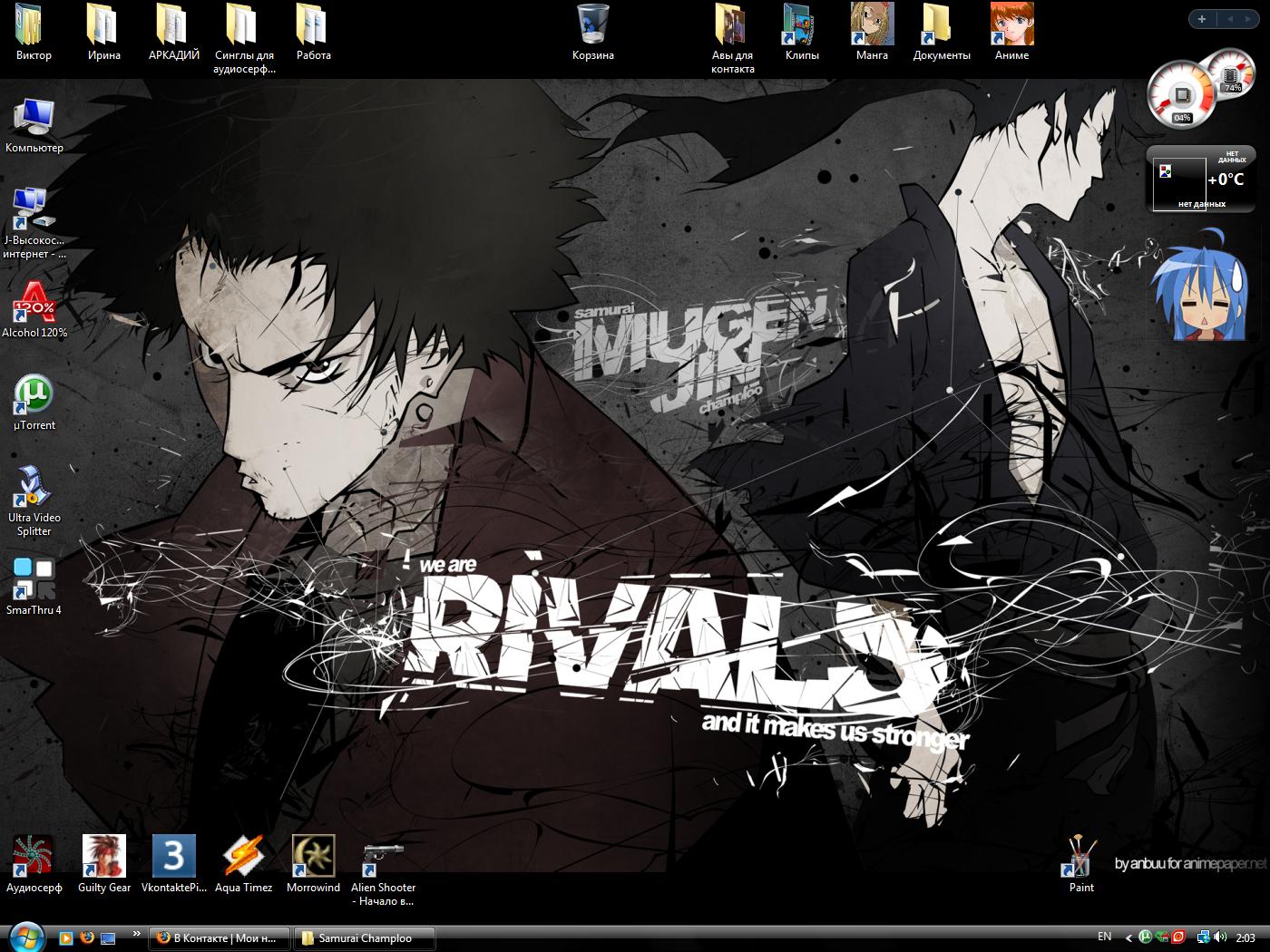Open the Авы для контакта folder
Viewport: 1270px width, 952px height.
click(732, 38)
